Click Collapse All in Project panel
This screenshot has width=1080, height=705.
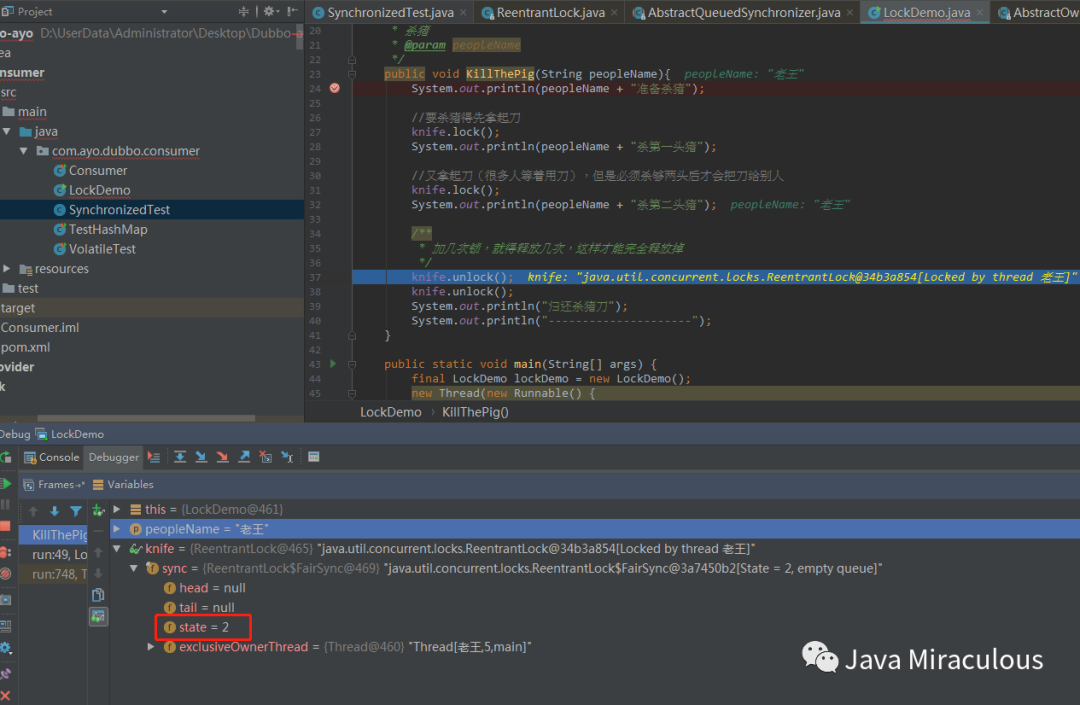coord(244,11)
